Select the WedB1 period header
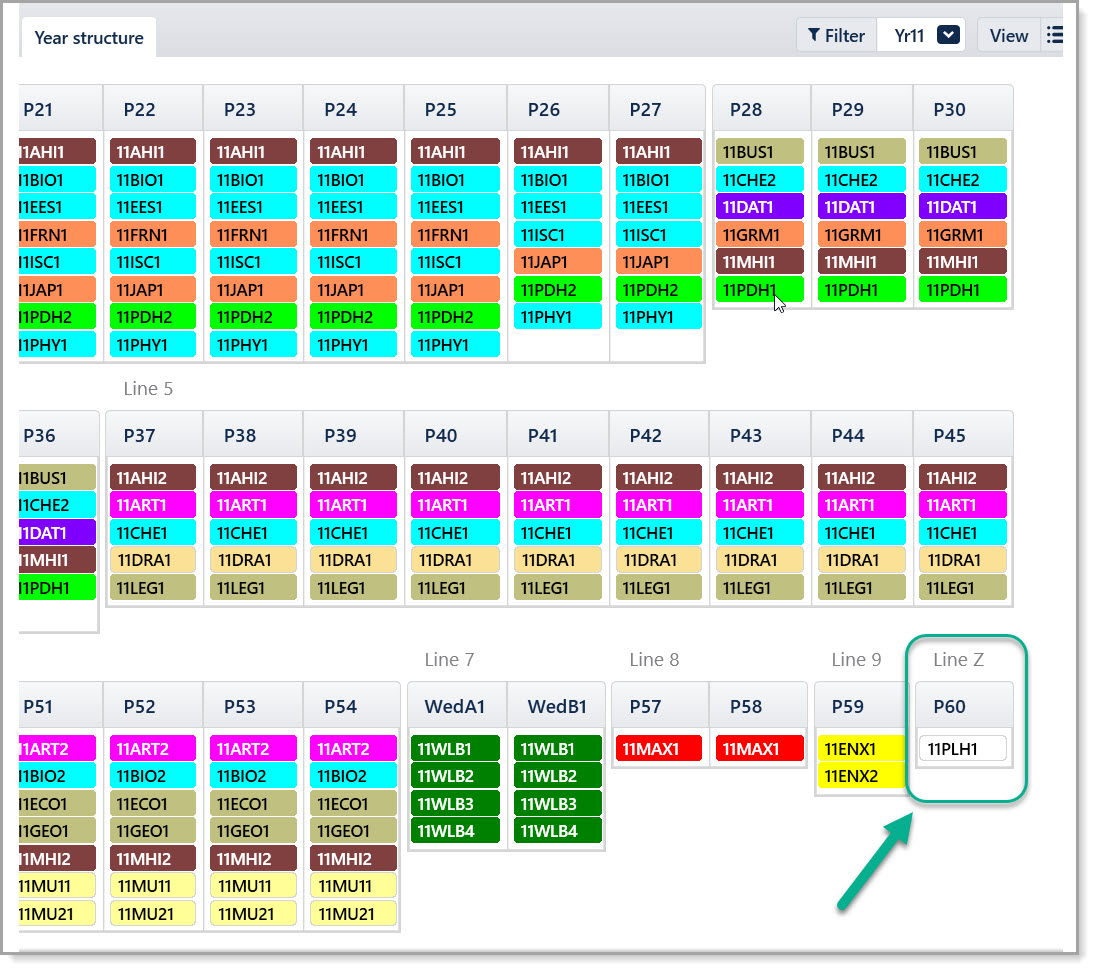Screen dimensions: 1095x971 557,707
